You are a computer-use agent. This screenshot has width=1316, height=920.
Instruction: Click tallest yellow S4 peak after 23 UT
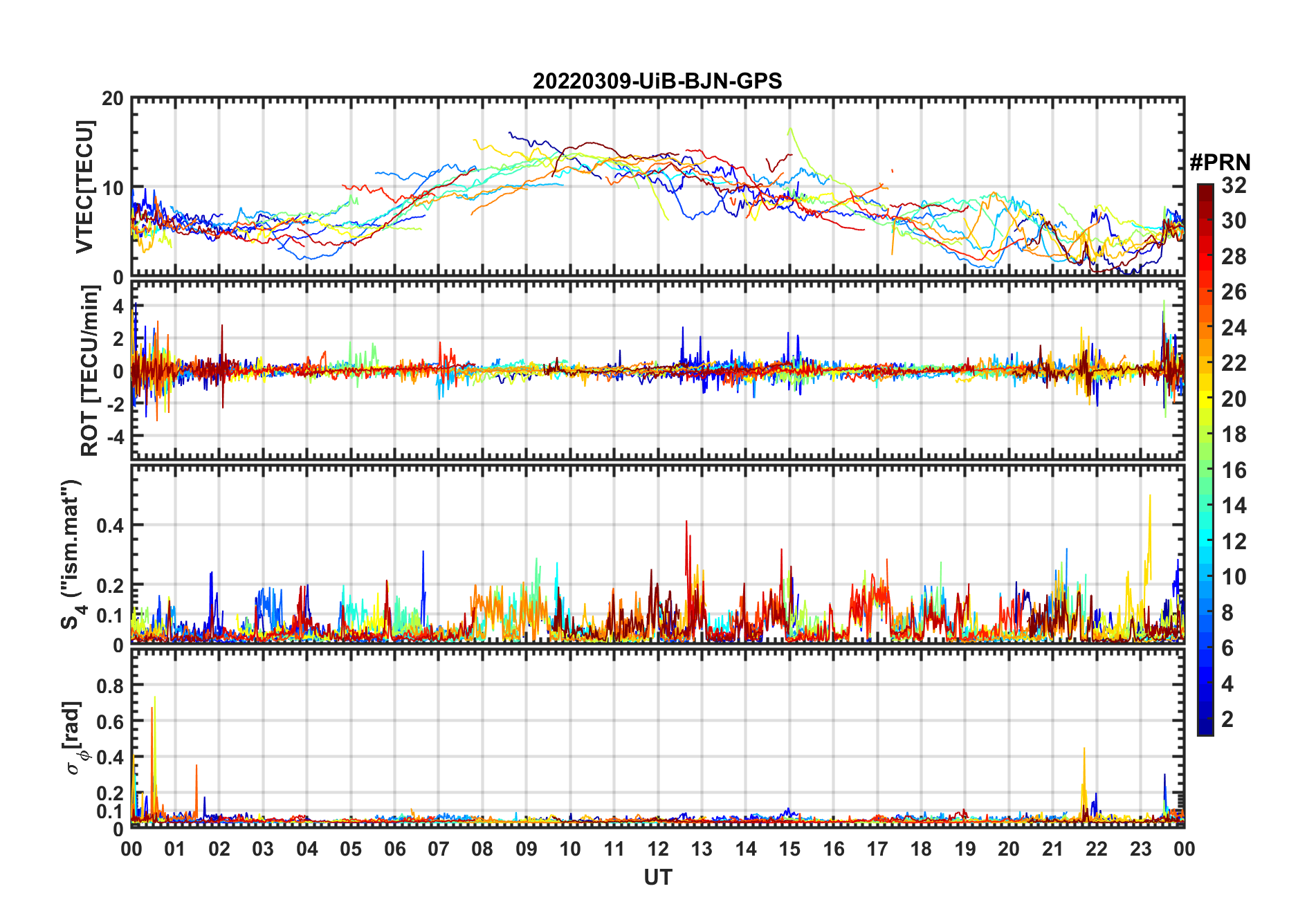coord(1150,497)
